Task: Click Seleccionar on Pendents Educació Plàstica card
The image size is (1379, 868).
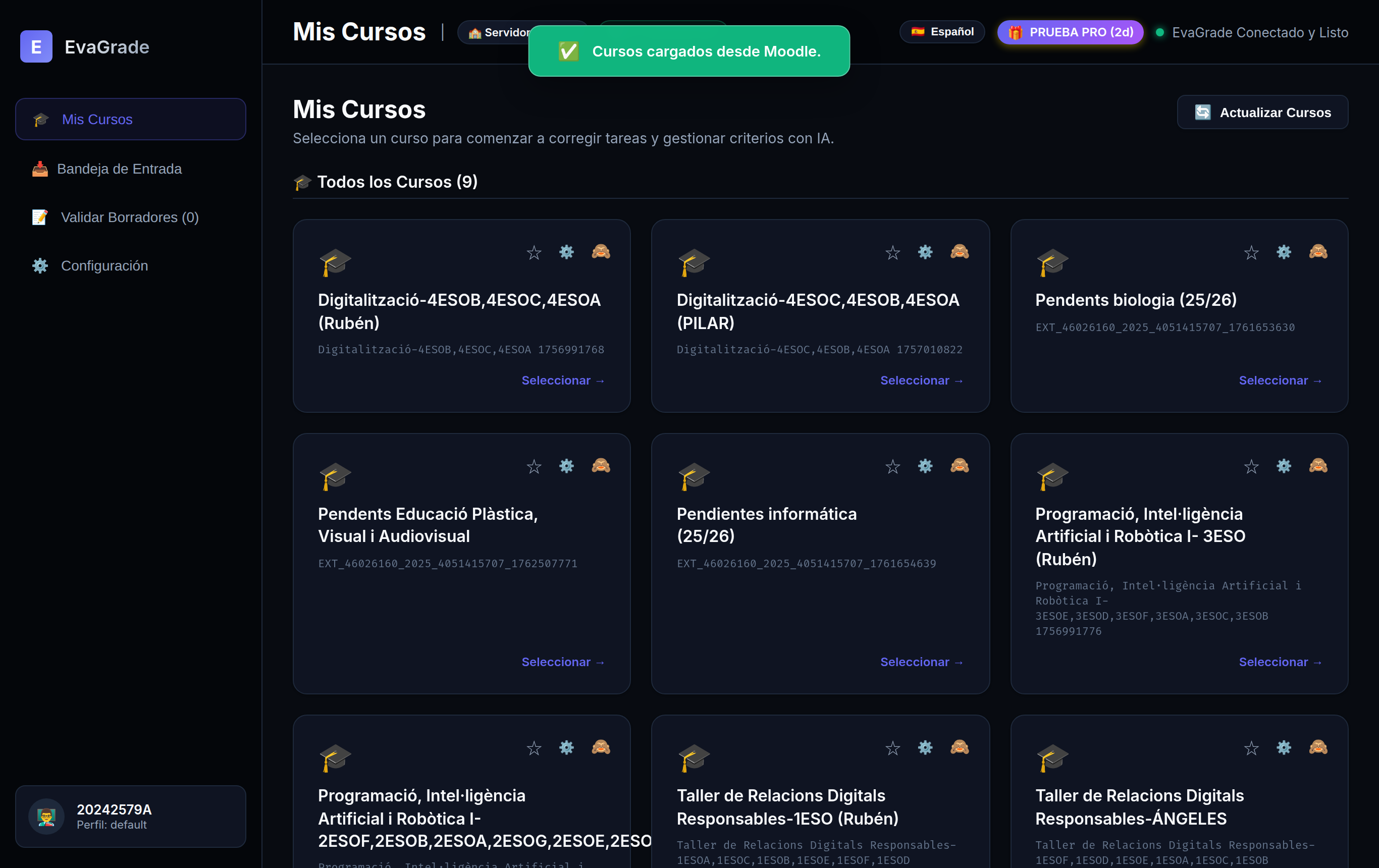Action: tap(563, 662)
